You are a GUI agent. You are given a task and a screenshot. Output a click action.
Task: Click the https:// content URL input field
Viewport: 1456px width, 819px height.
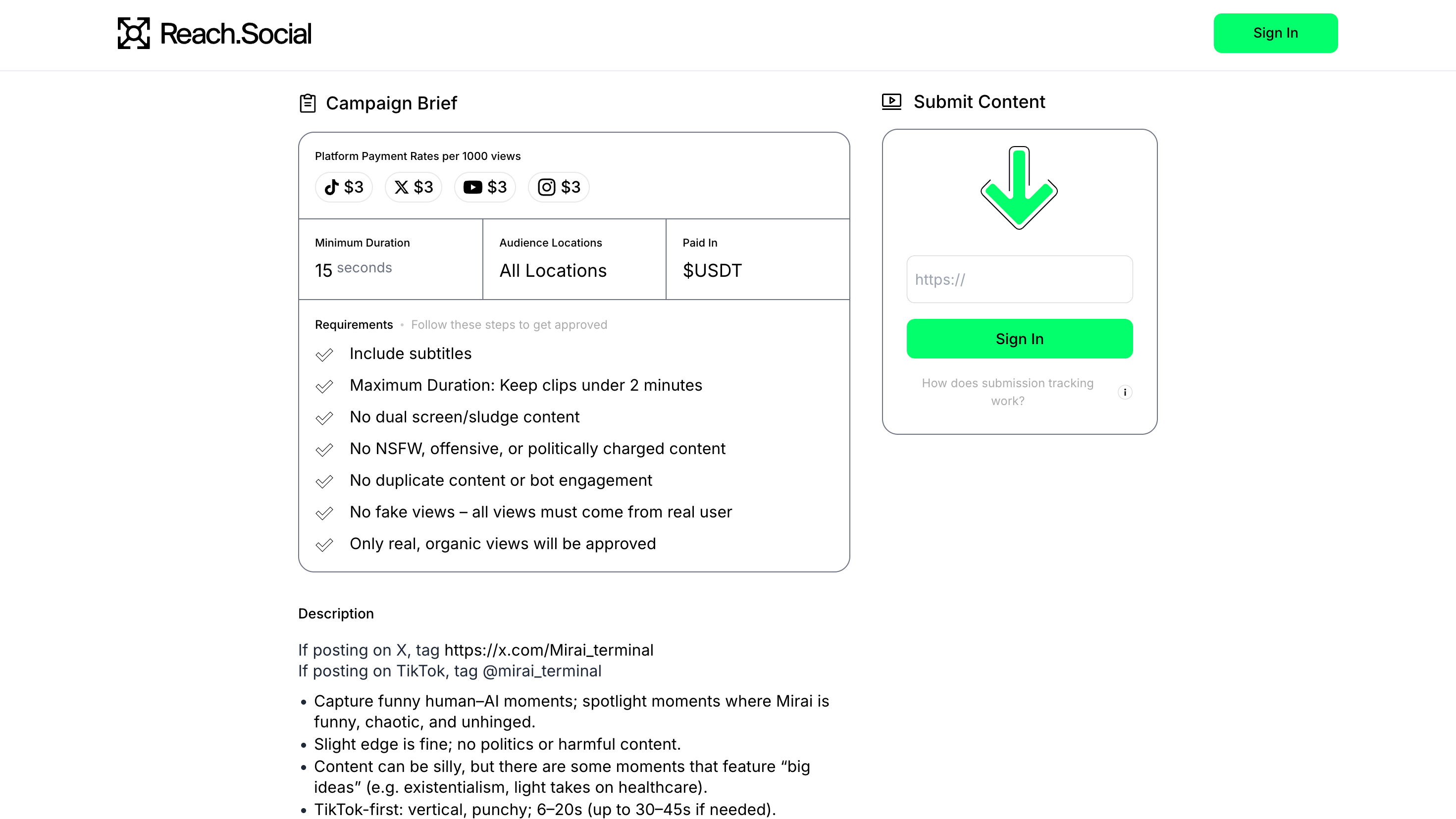click(x=1019, y=279)
